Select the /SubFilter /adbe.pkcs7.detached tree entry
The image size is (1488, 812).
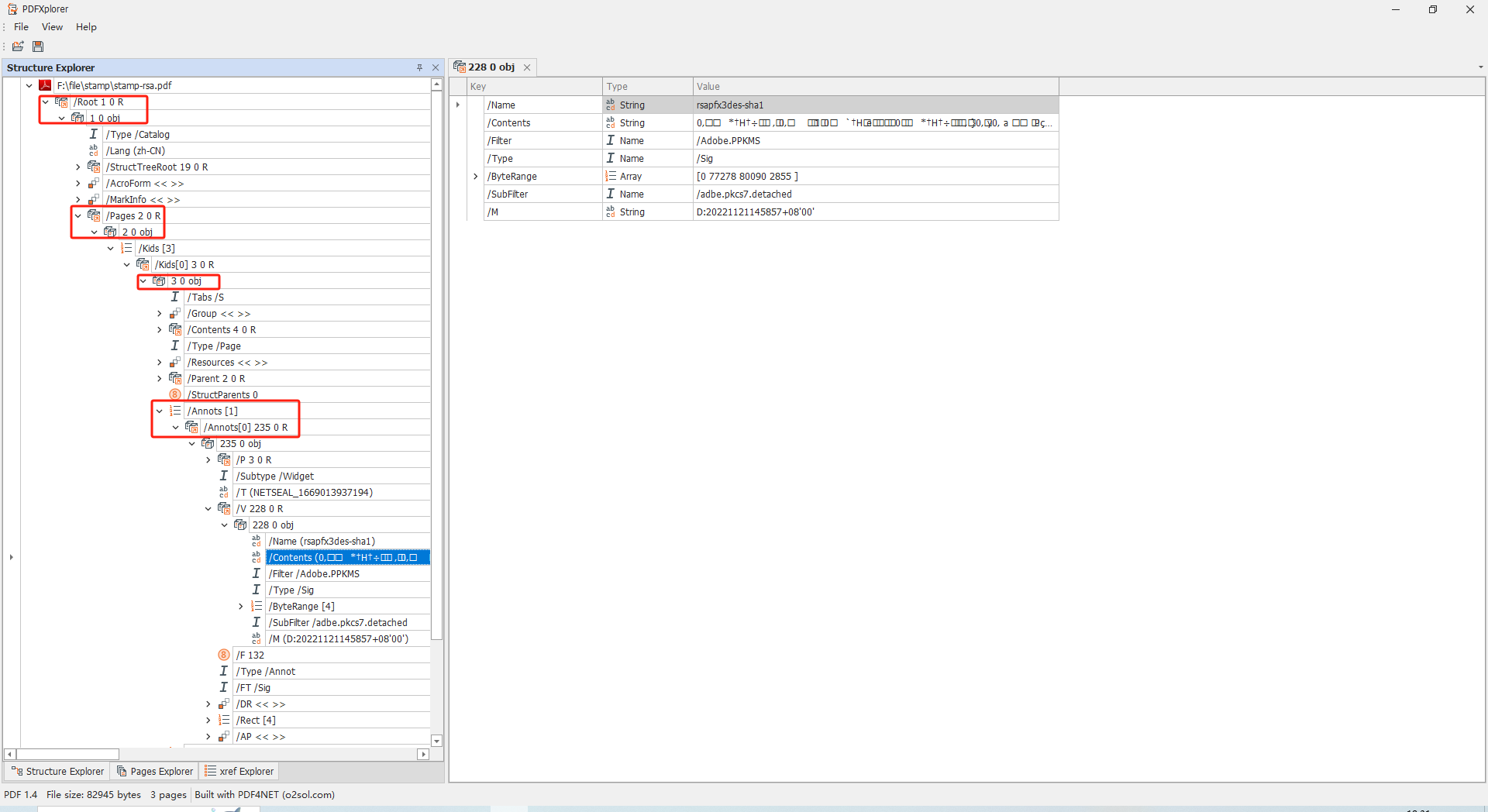338,622
